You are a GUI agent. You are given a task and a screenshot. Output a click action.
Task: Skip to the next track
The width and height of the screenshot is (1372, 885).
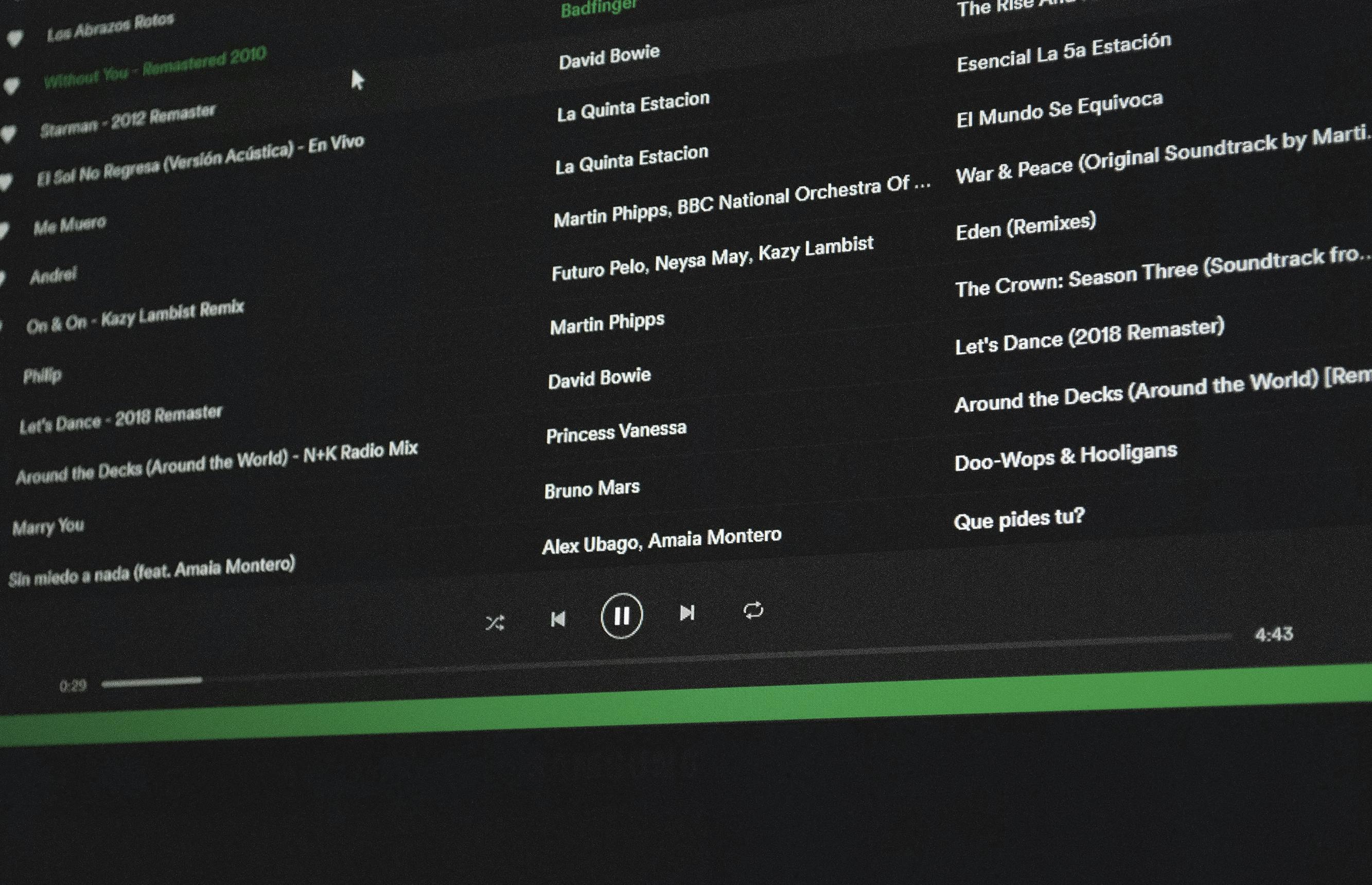pyautogui.click(x=687, y=613)
